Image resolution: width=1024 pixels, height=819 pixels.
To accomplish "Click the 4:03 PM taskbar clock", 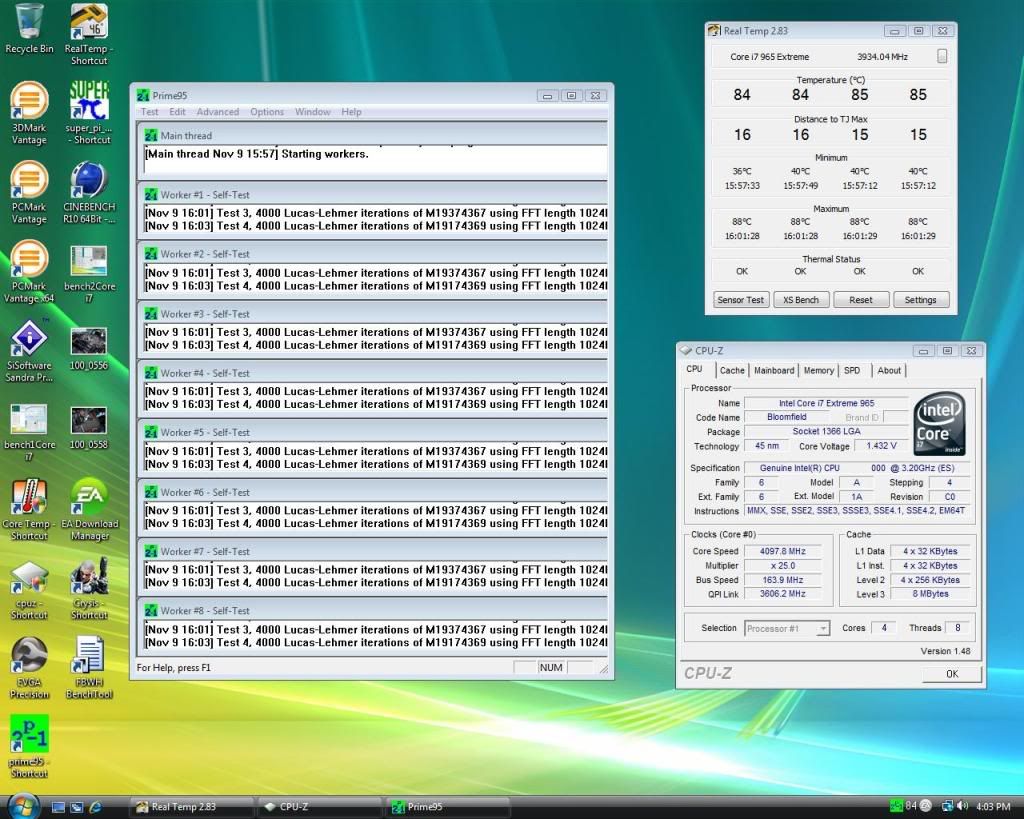I will [993, 807].
